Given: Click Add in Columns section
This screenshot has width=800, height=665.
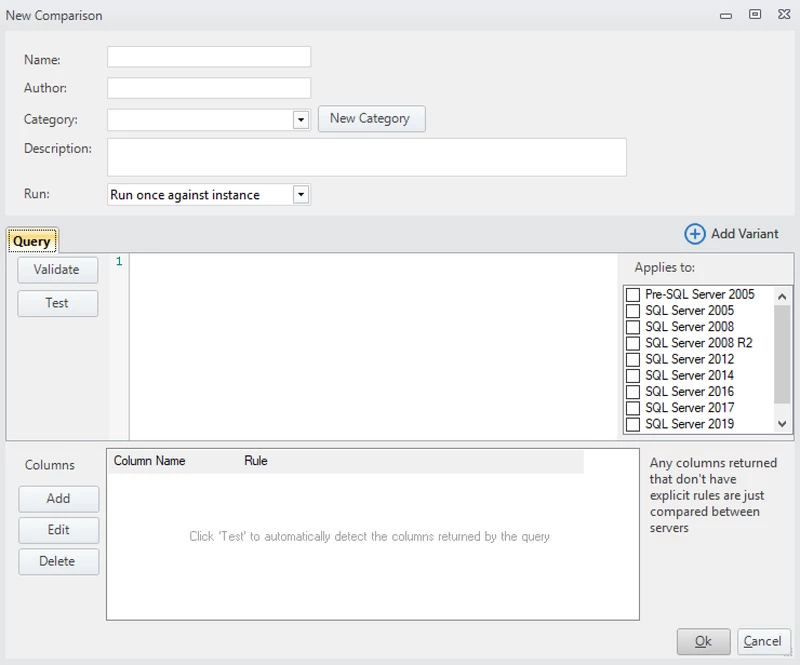Looking at the screenshot, I should 58,499.
